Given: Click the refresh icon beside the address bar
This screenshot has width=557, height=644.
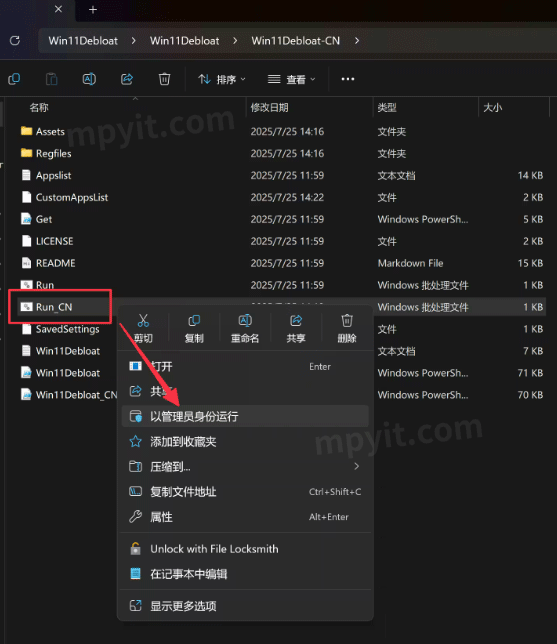Looking at the screenshot, I should tap(15, 41).
